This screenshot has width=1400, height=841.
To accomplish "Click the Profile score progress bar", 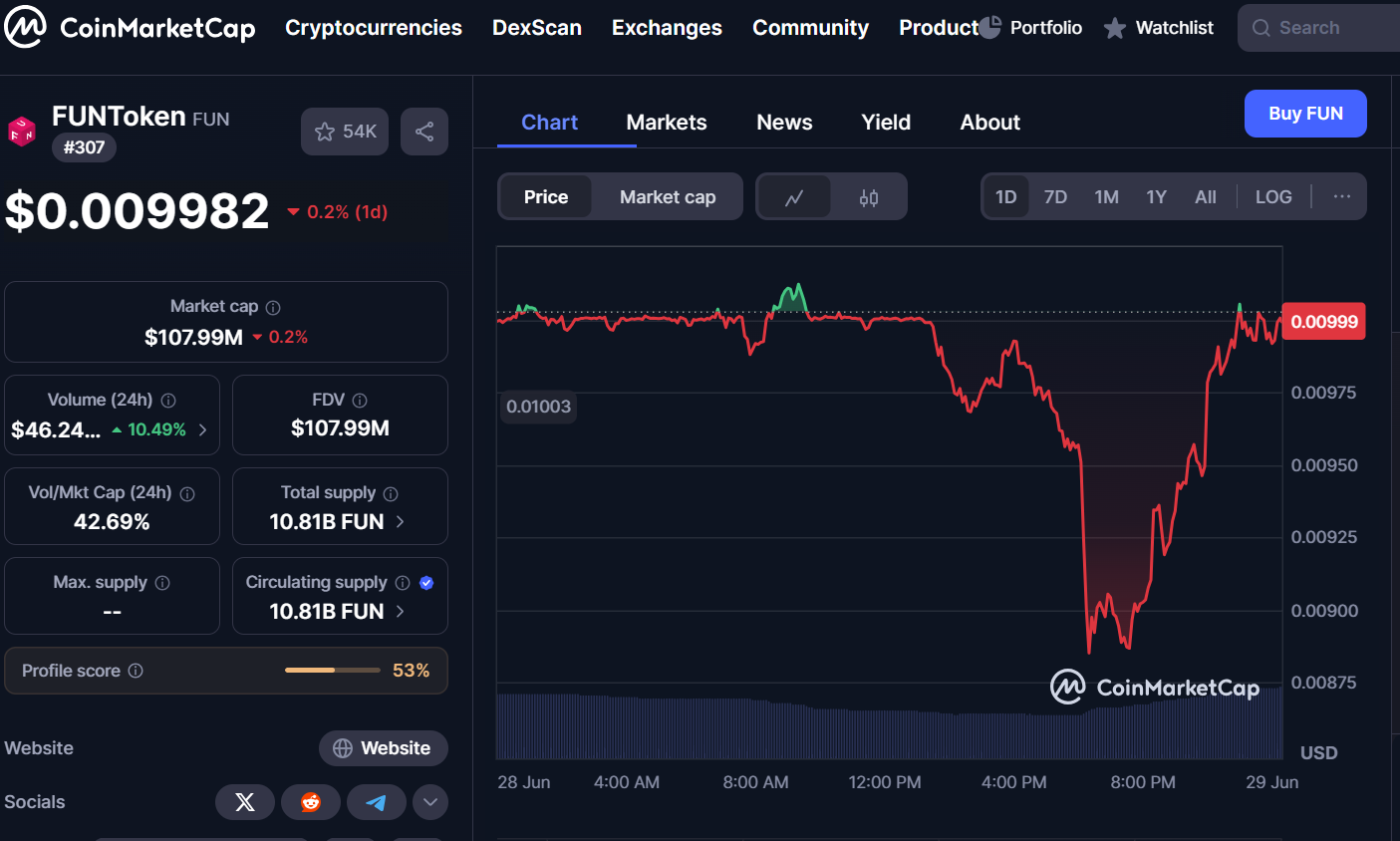I will (333, 671).
